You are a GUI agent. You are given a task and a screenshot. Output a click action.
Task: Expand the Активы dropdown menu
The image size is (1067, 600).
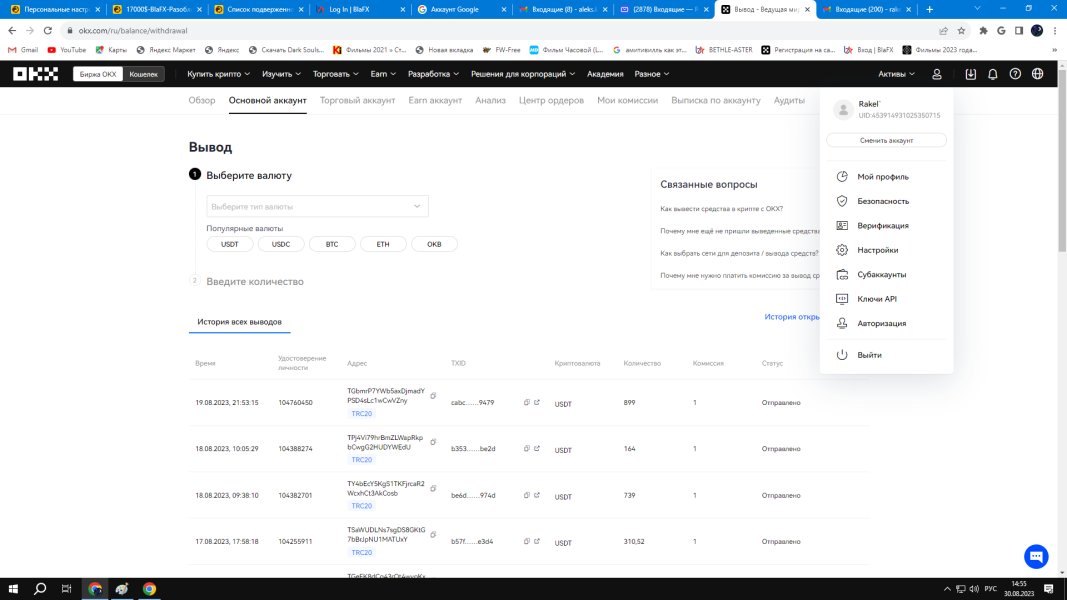click(896, 74)
